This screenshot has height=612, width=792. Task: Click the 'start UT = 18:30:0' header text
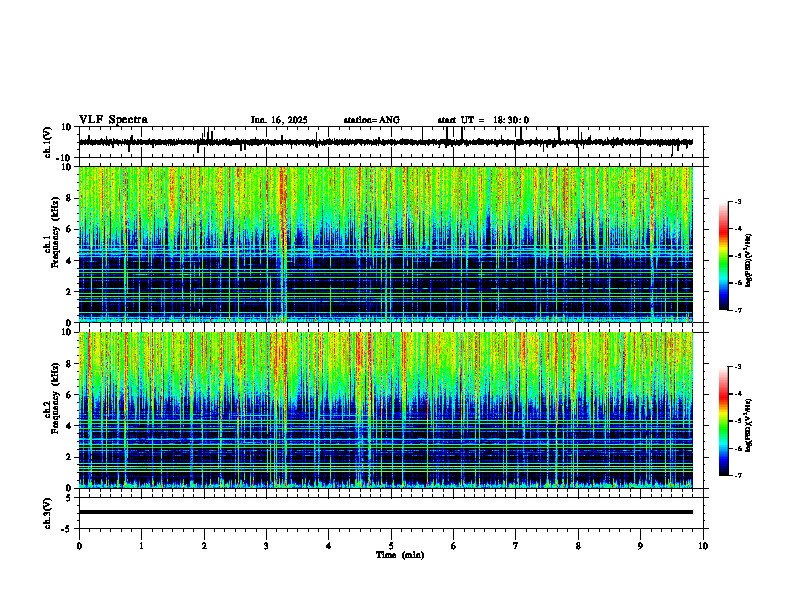[x=483, y=120]
